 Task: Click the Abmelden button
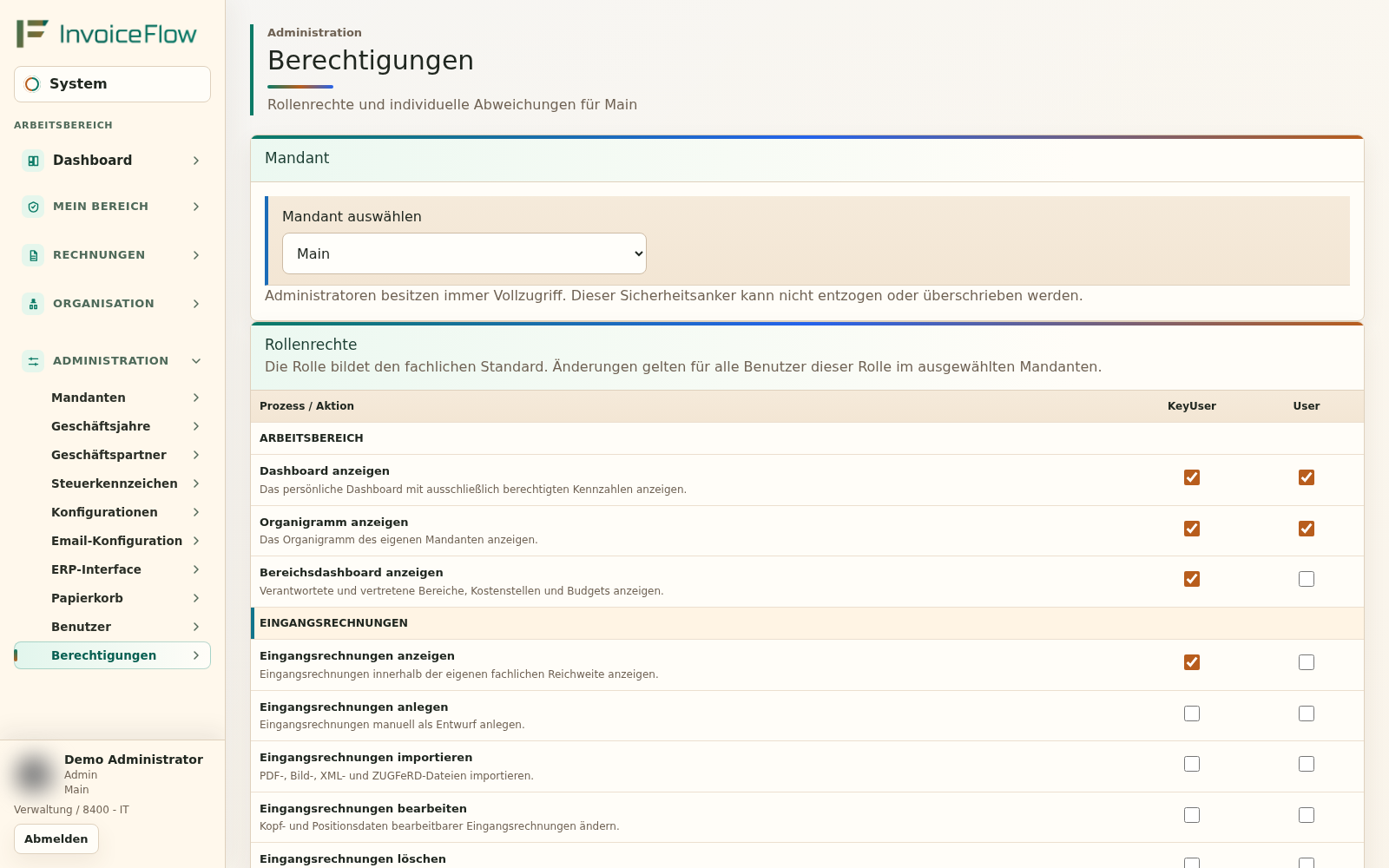pos(56,839)
